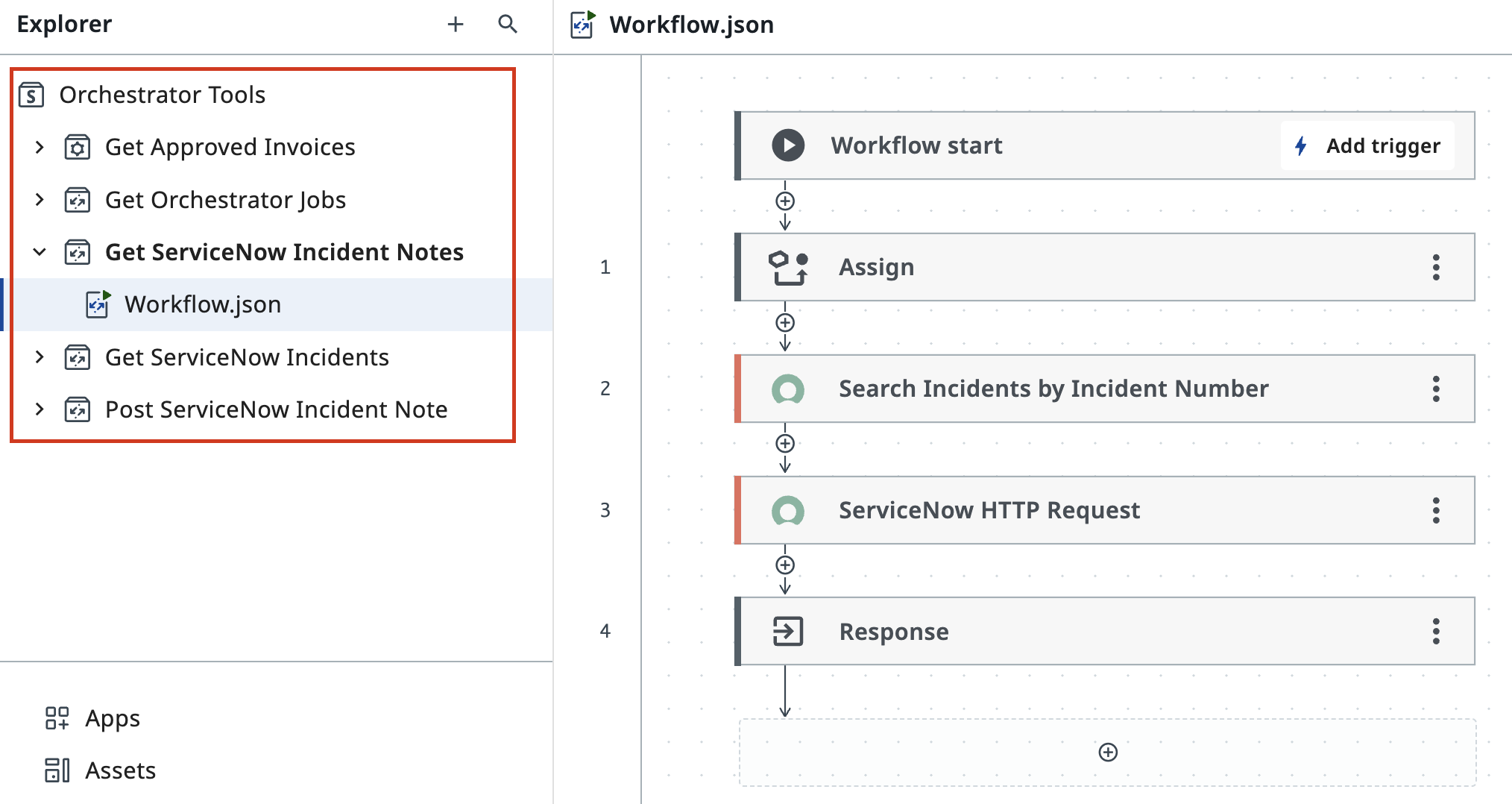Click the Assets icon

coord(57,770)
